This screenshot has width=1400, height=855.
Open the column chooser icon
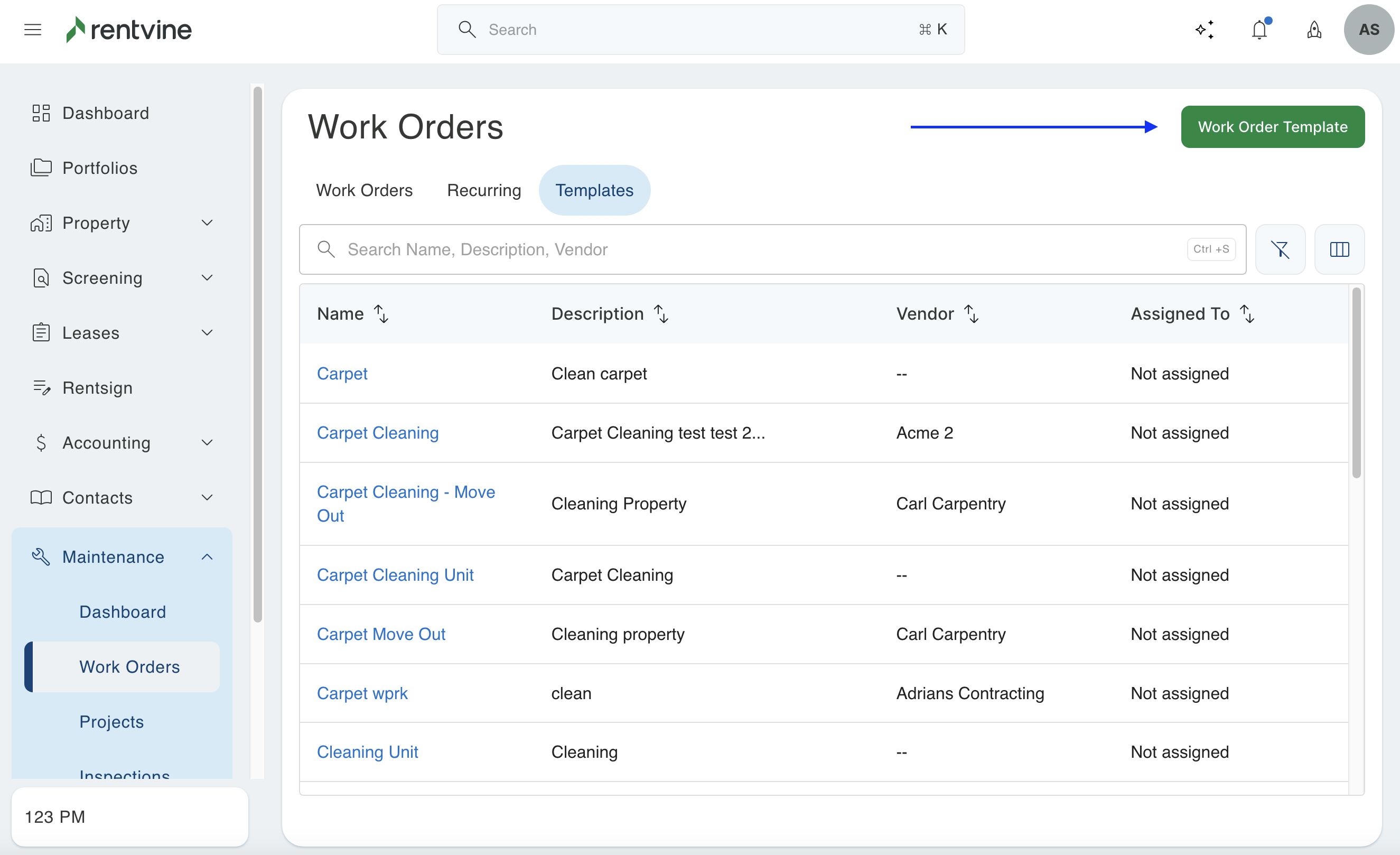tap(1339, 249)
